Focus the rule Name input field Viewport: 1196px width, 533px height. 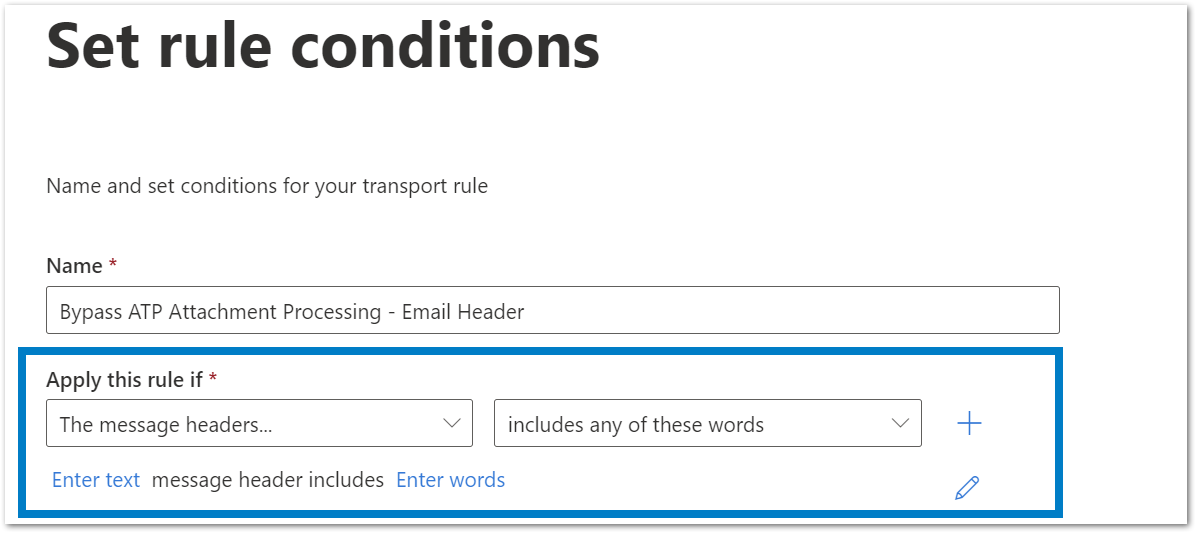(x=553, y=310)
